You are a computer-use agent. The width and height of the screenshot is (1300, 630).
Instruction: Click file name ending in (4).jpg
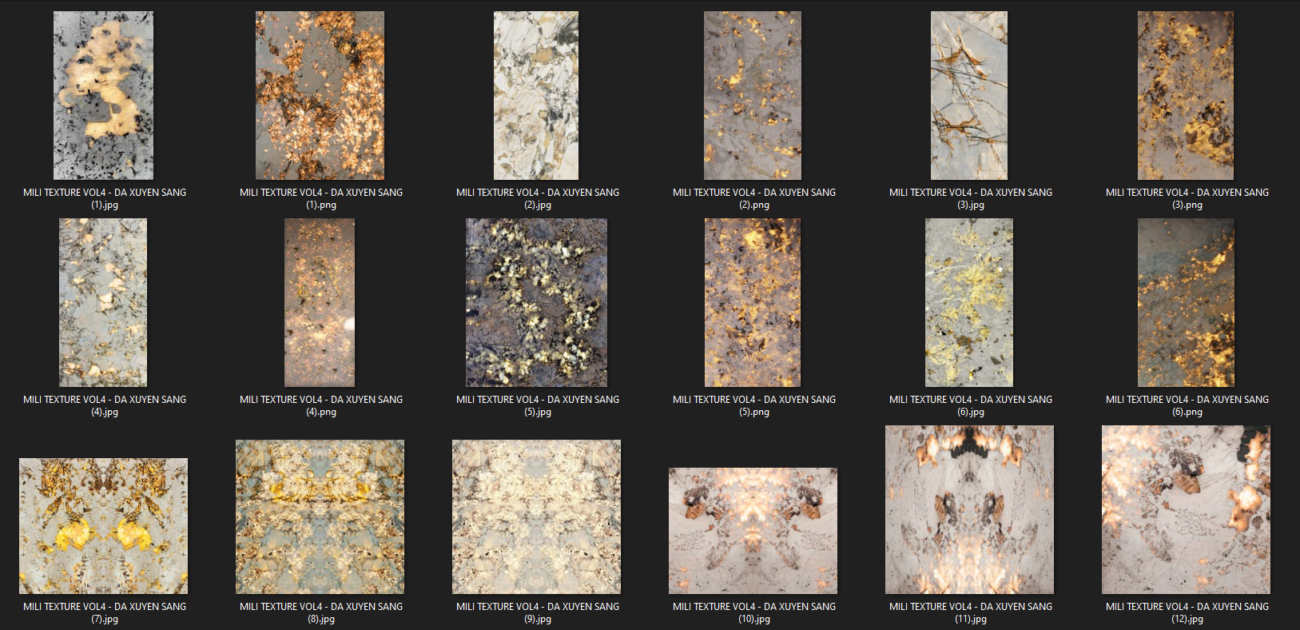pyautogui.click(x=104, y=405)
